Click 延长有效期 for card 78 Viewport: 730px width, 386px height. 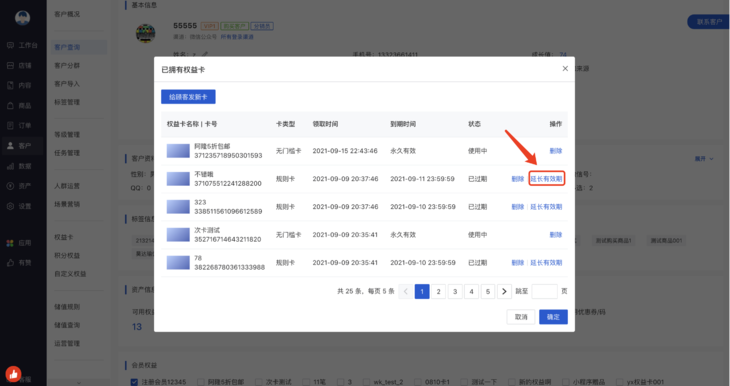547,263
